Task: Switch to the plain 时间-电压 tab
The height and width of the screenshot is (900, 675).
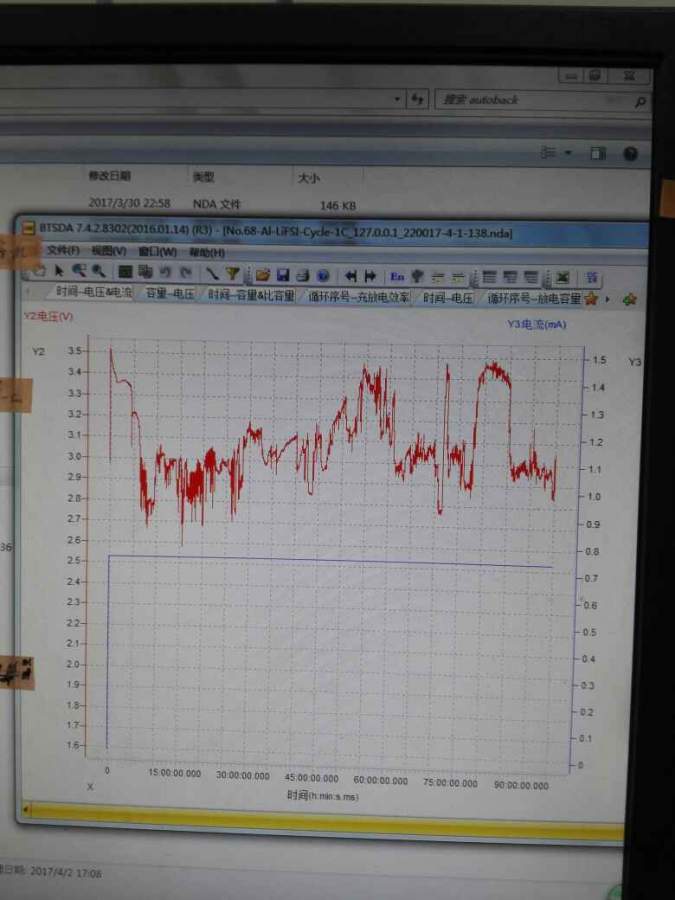Action: pos(448,298)
